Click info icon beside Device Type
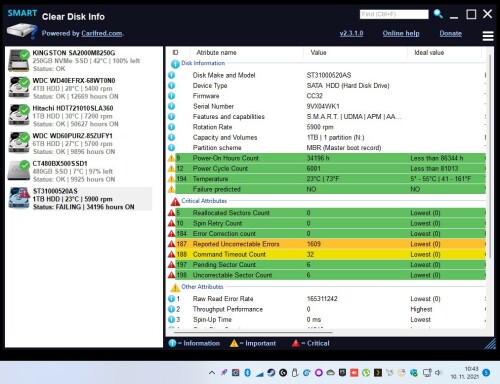This screenshot has height=384, width=500. [171, 86]
